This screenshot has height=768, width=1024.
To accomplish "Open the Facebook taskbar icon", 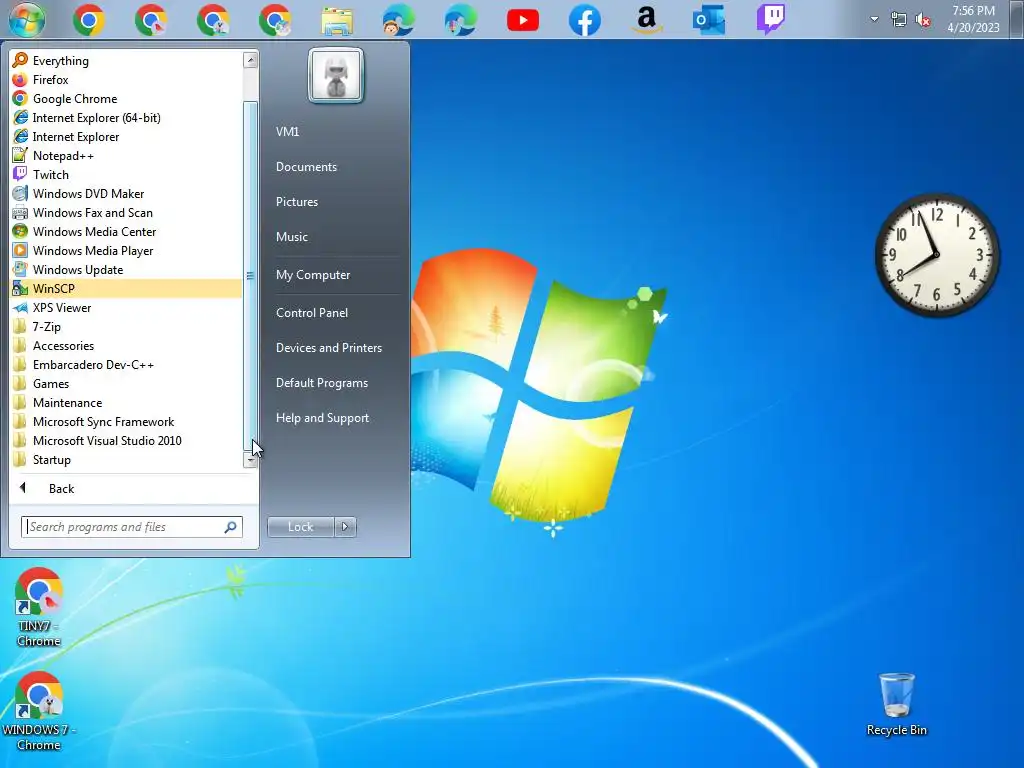I will tap(584, 20).
